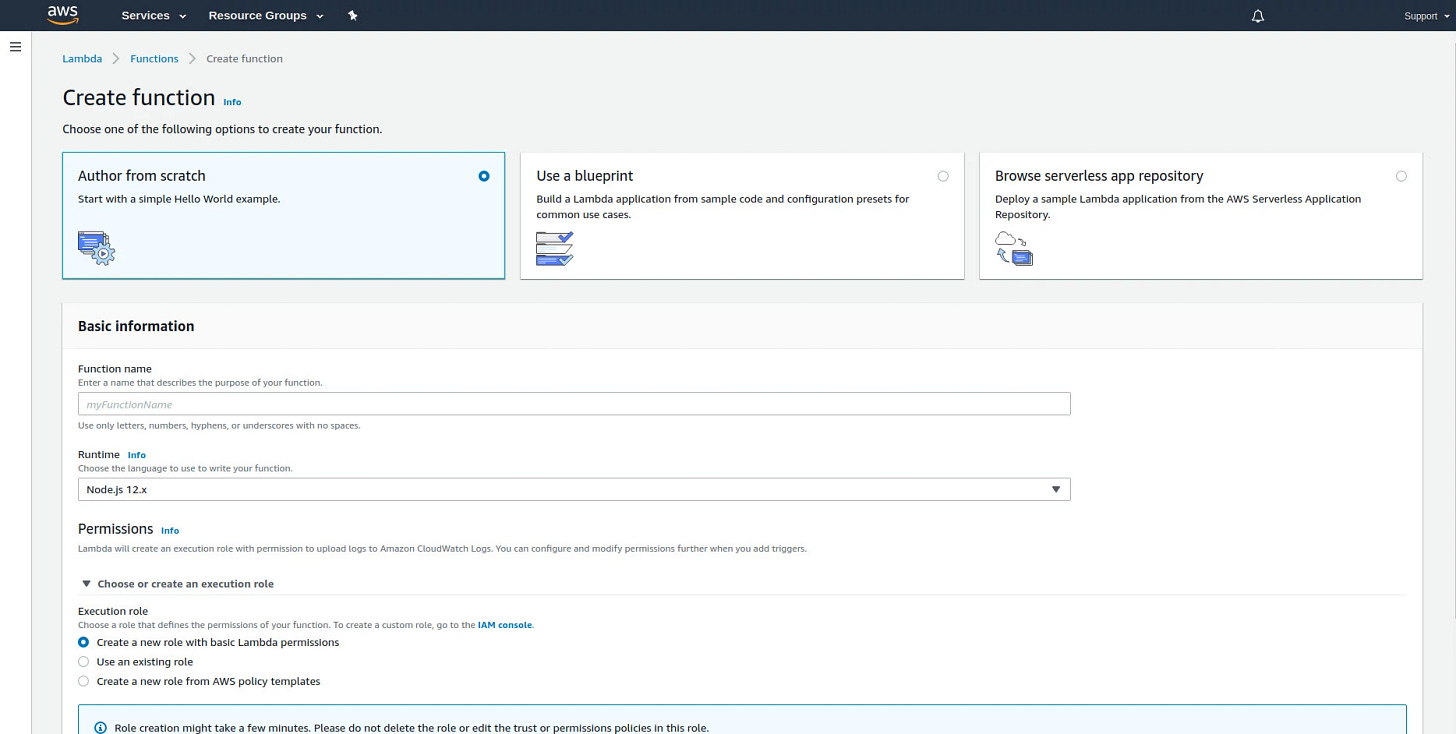Click the info circle on role creation notice

coord(99,726)
